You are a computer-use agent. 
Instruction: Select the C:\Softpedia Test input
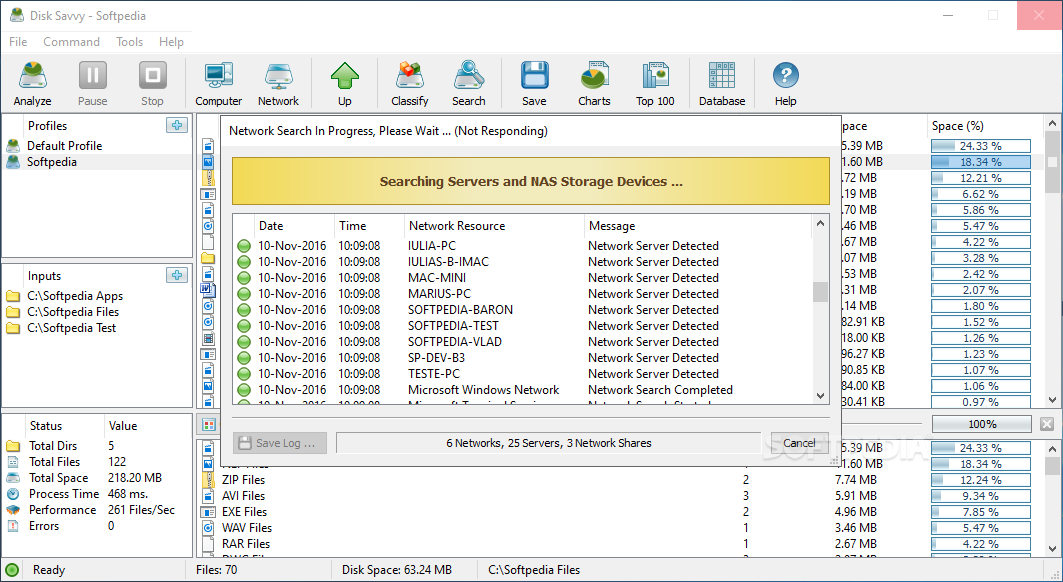pos(71,328)
